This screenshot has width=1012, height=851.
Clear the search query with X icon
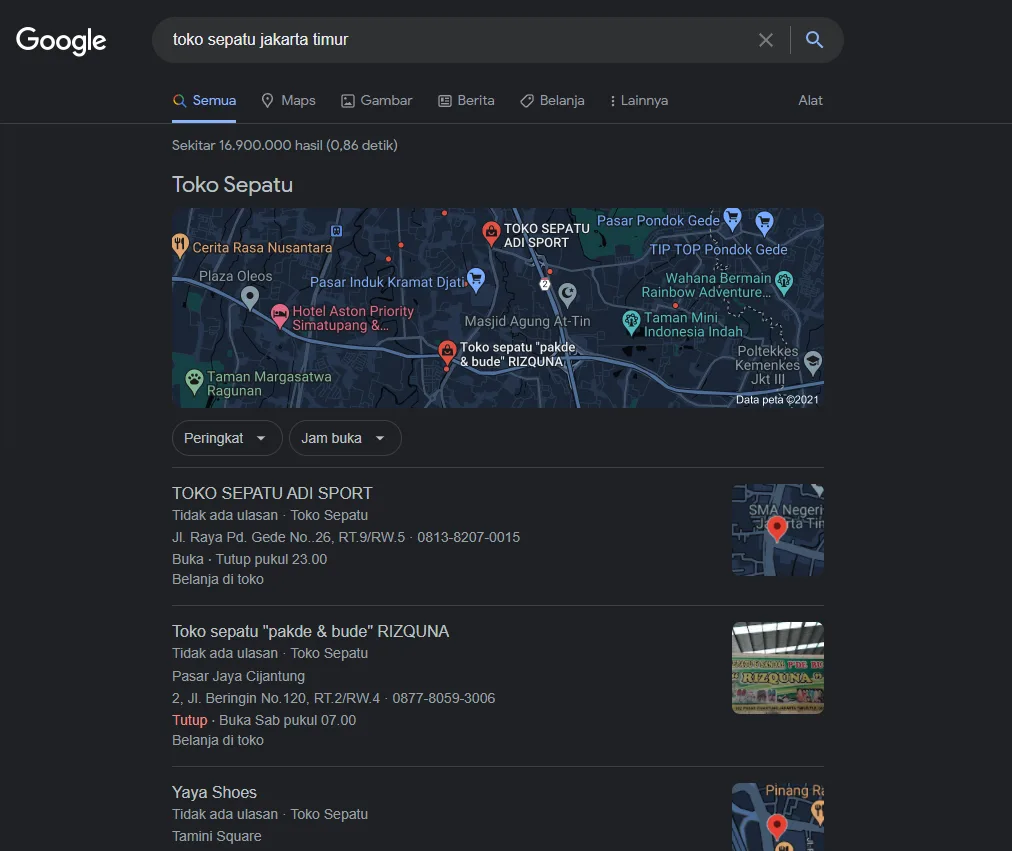pyautogui.click(x=766, y=40)
